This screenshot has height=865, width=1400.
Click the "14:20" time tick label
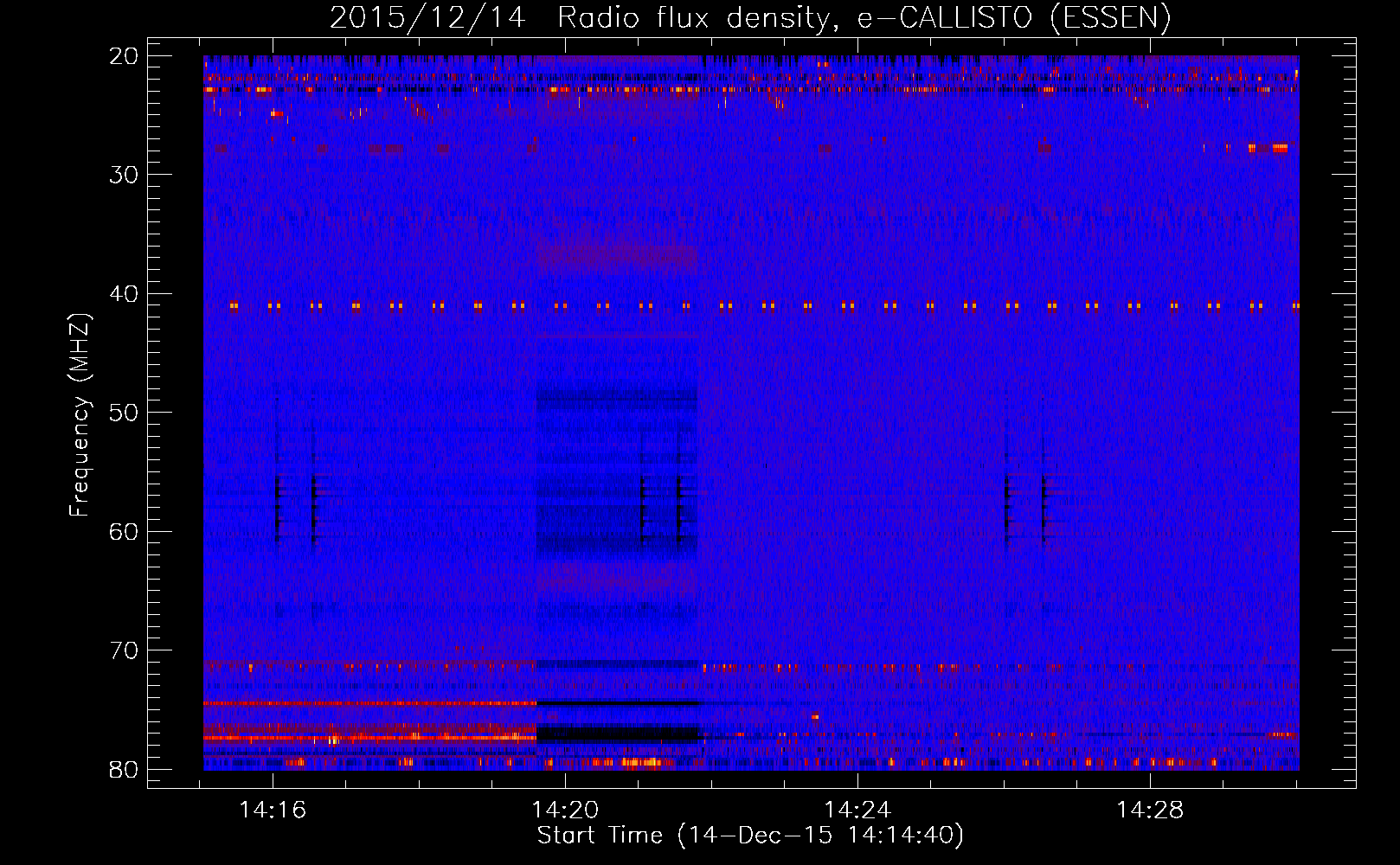[x=565, y=811]
